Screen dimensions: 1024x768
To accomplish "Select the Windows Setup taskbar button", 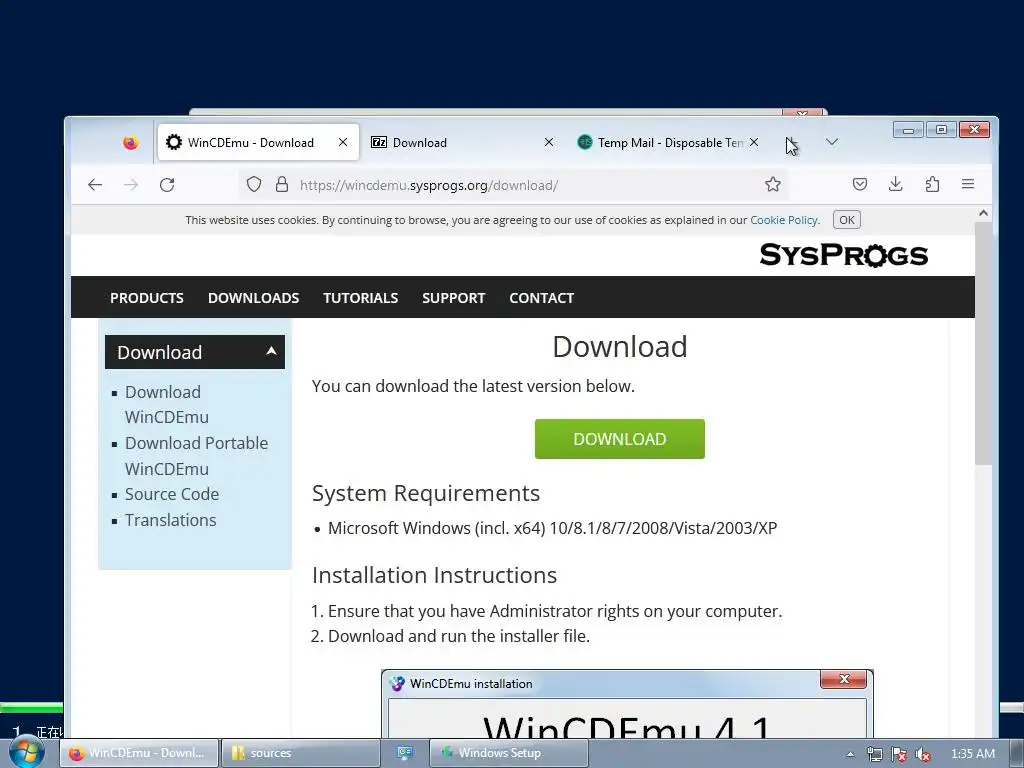I will coord(509,753).
